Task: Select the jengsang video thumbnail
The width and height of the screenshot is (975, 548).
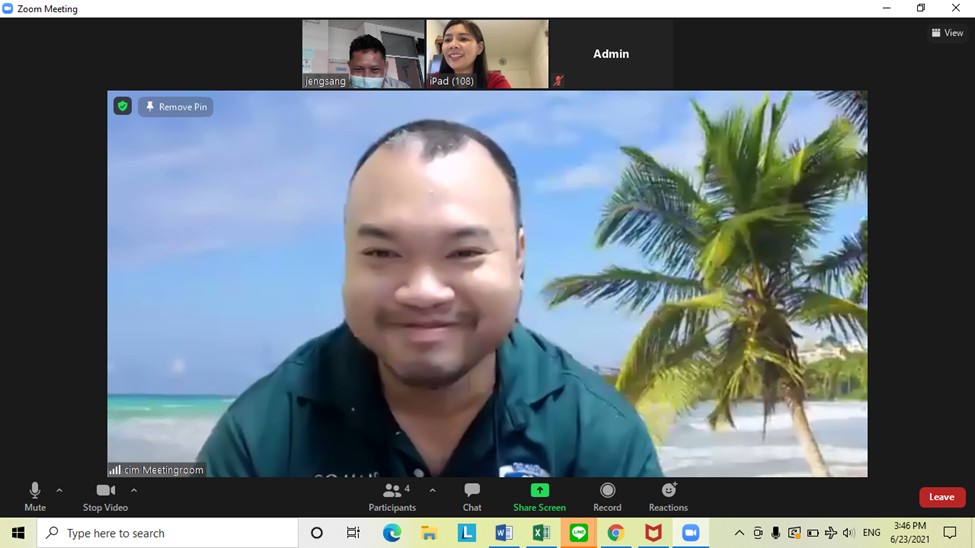Action: (x=363, y=54)
